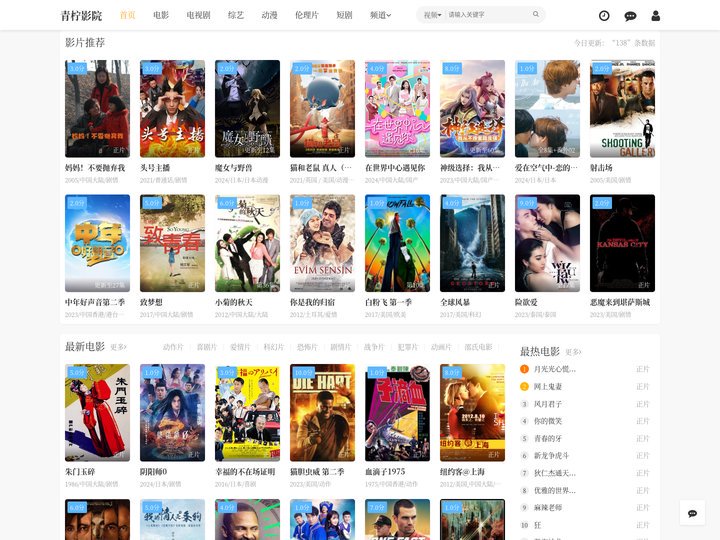Image resolution: width=720 pixels, height=540 pixels.
Task: Filter latest movies by 爱情片
Action: [240, 347]
